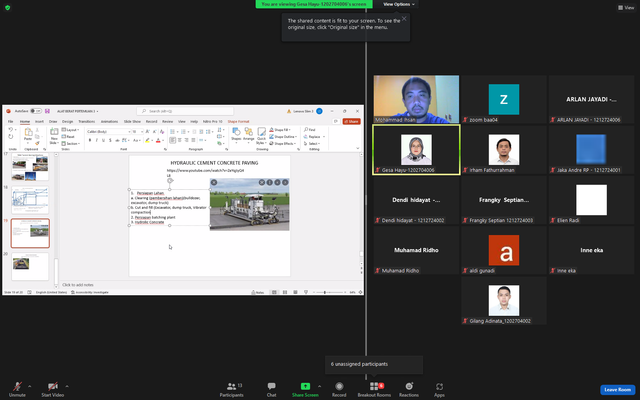Open View Options dropdown
Viewport: 640px width, 400px height.
398,4
